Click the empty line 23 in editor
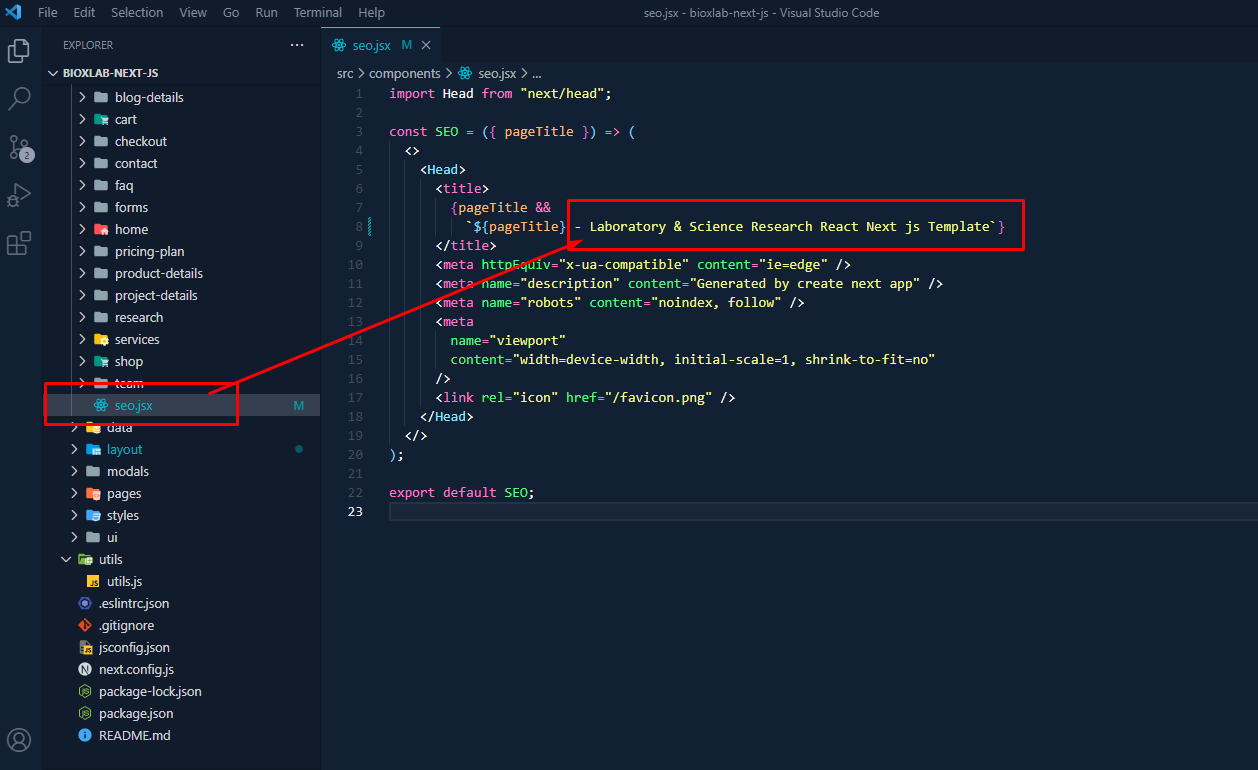 click(x=700, y=511)
